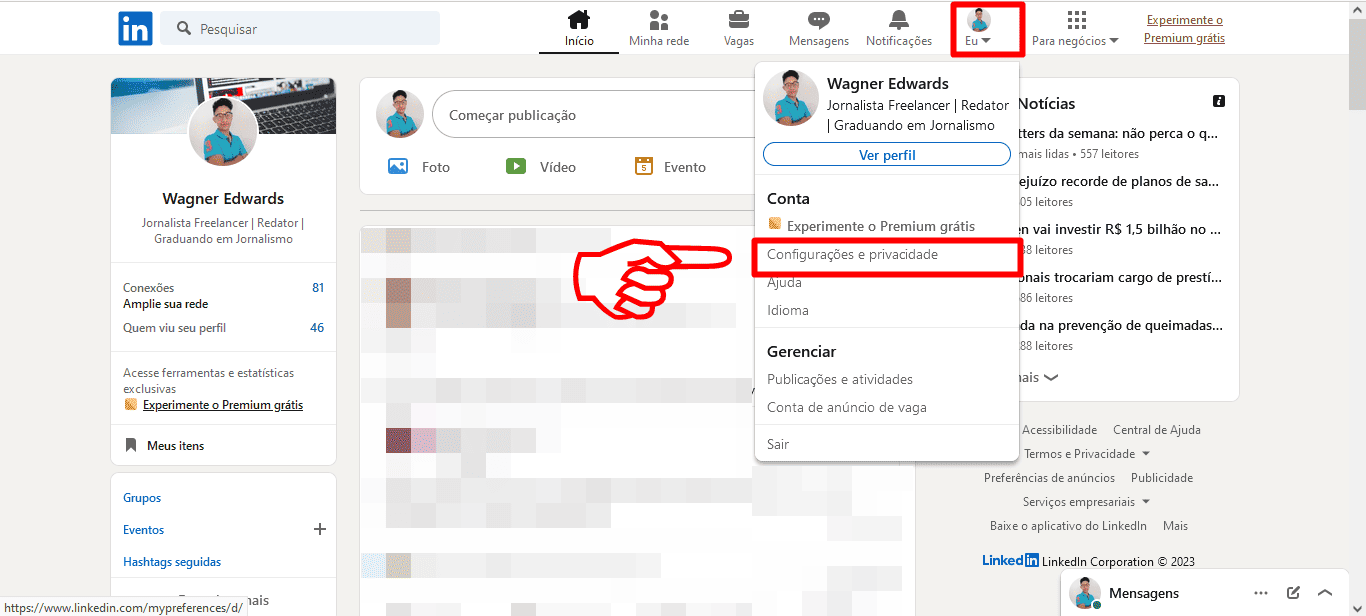
Task: Open the Eu profile menu
Action: (x=979, y=28)
